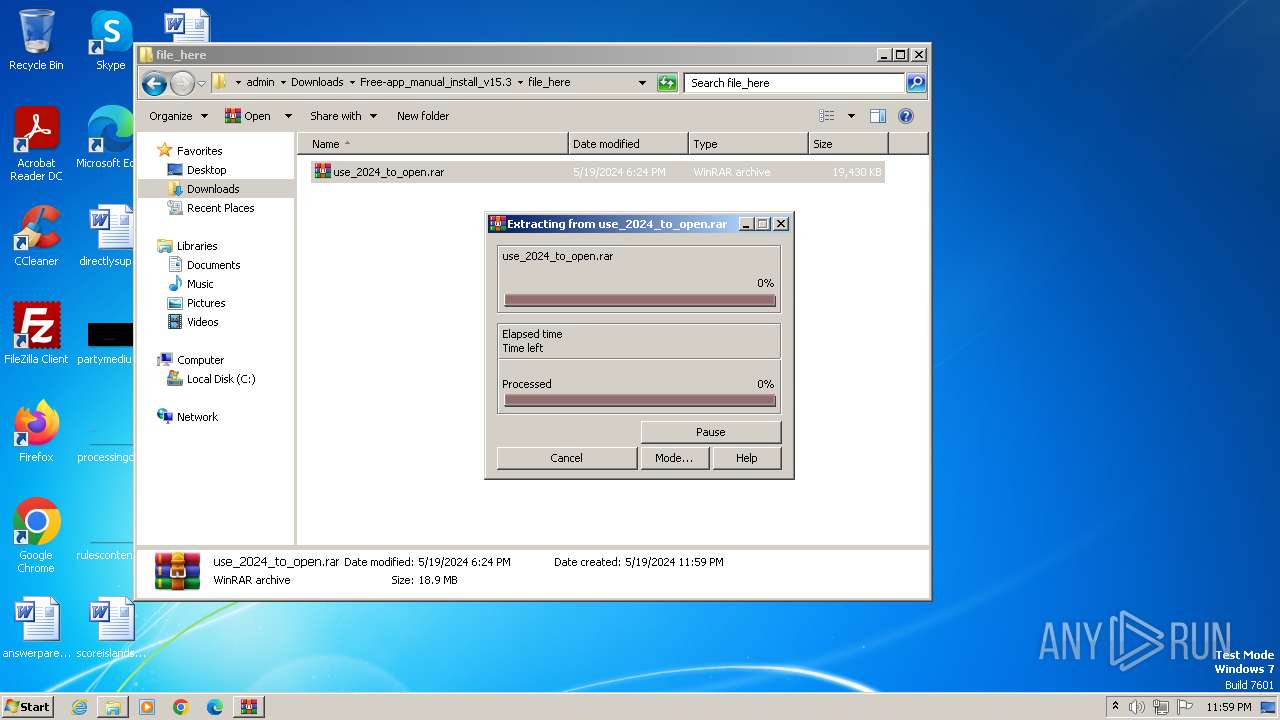
Task: Click the search magnifier icon
Action: coord(915,83)
